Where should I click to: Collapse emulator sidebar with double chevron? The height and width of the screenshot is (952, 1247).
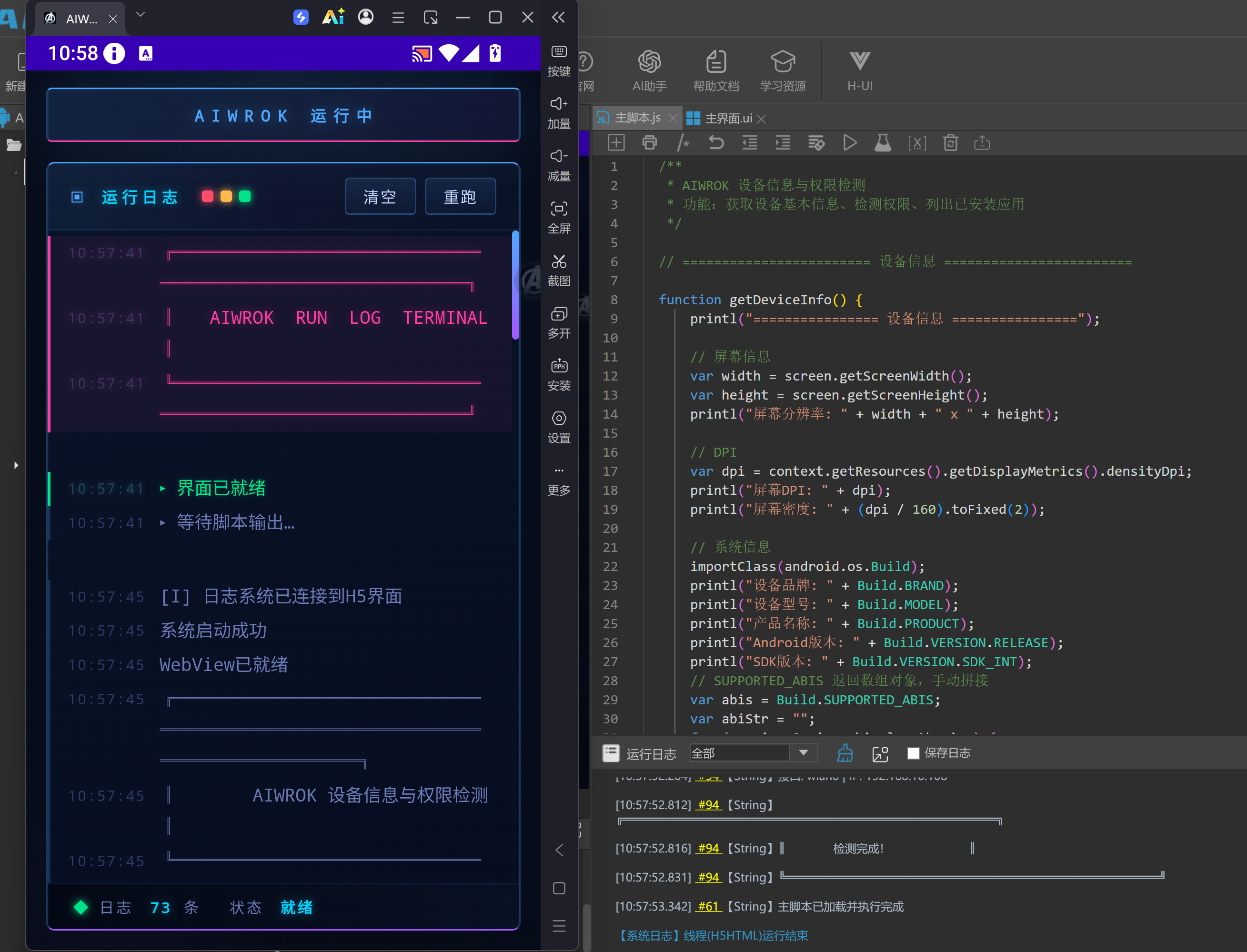[x=558, y=17]
